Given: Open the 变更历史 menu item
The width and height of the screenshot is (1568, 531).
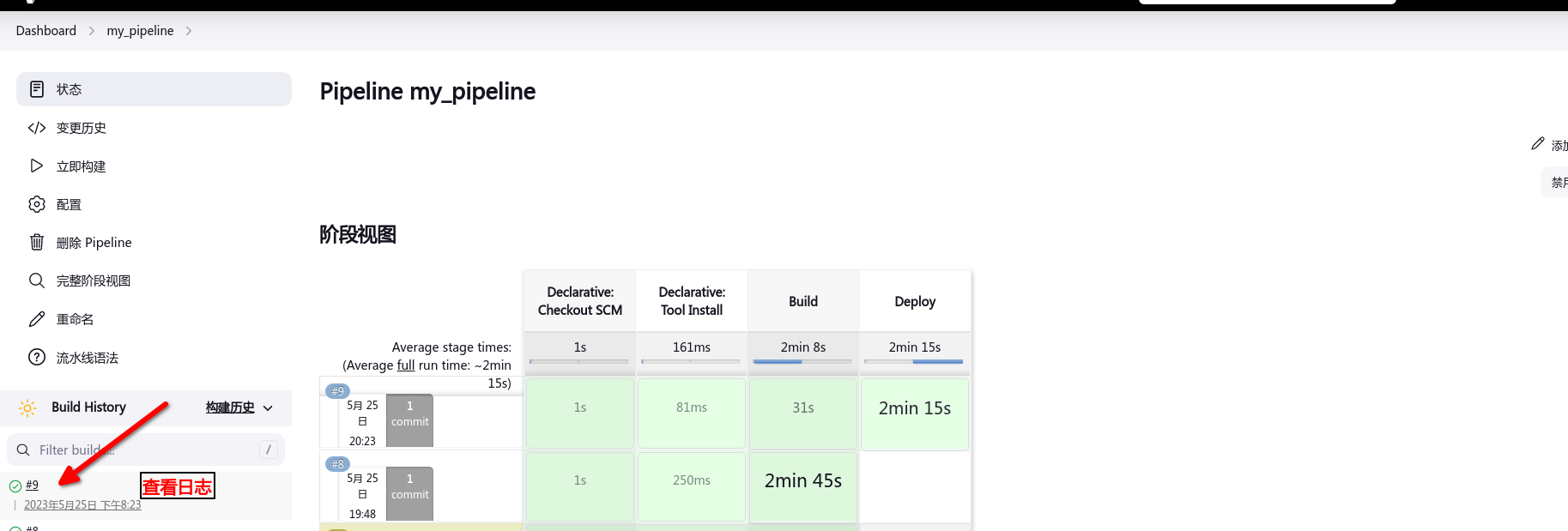Looking at the screenshot, I should [x=82, y=128].
